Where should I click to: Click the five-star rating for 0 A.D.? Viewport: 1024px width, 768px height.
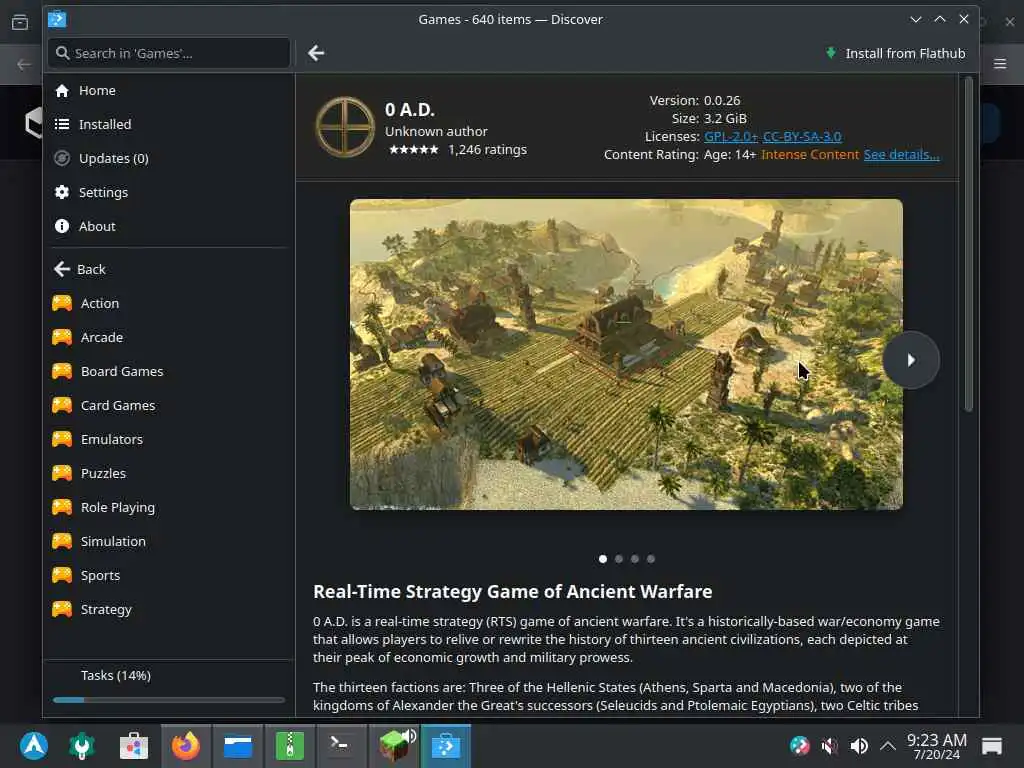click(x=413, y=150)
